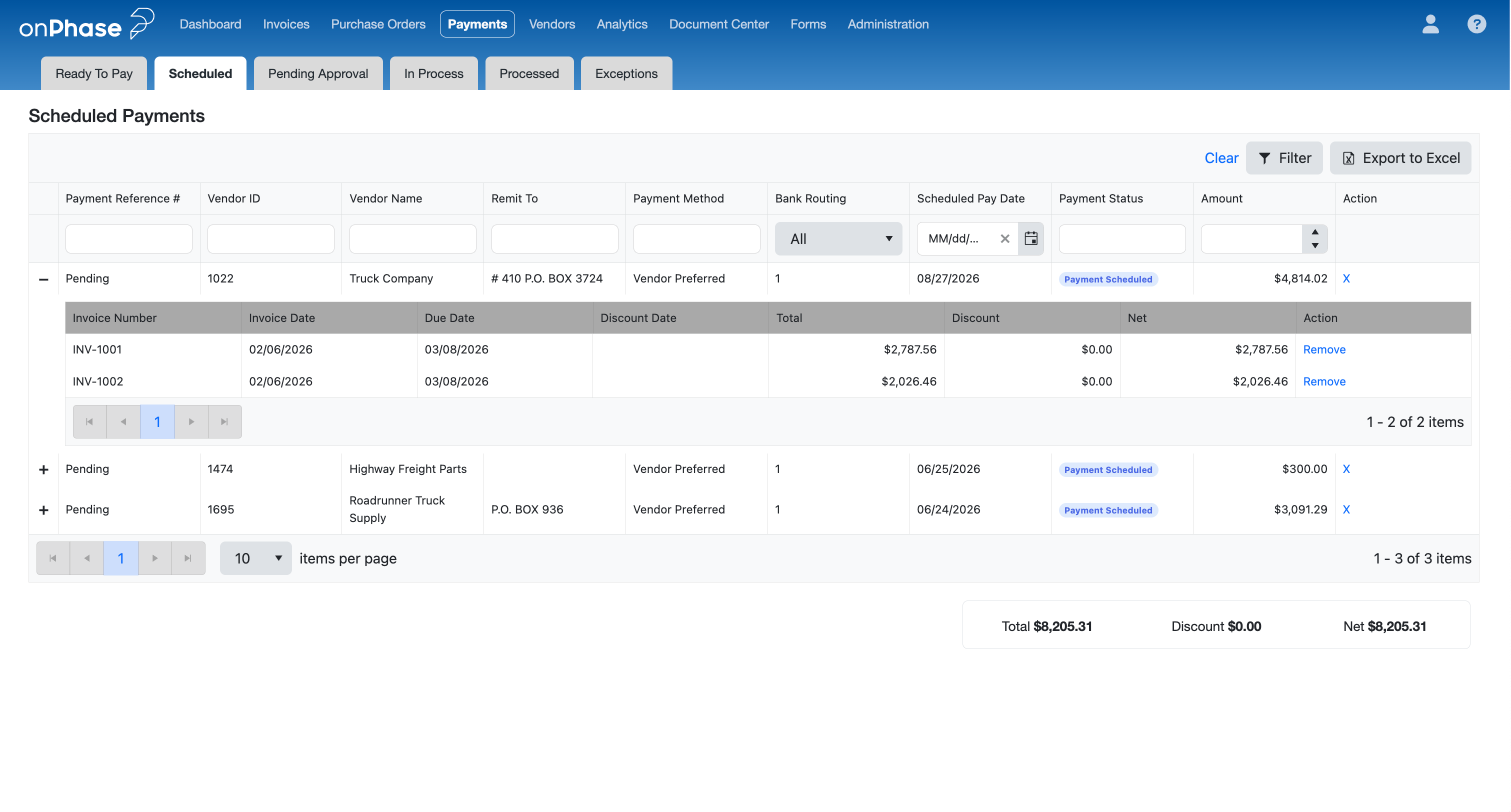Go to next page in main payments pager
This screenshot has height=812, width=1511.
click(x=155, y=558)
